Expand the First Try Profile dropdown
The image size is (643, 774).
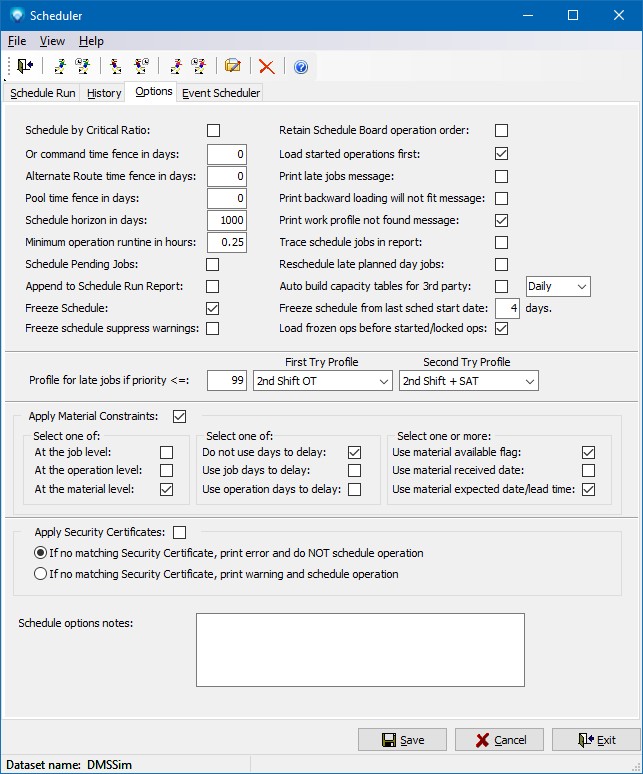pos(322,381)
